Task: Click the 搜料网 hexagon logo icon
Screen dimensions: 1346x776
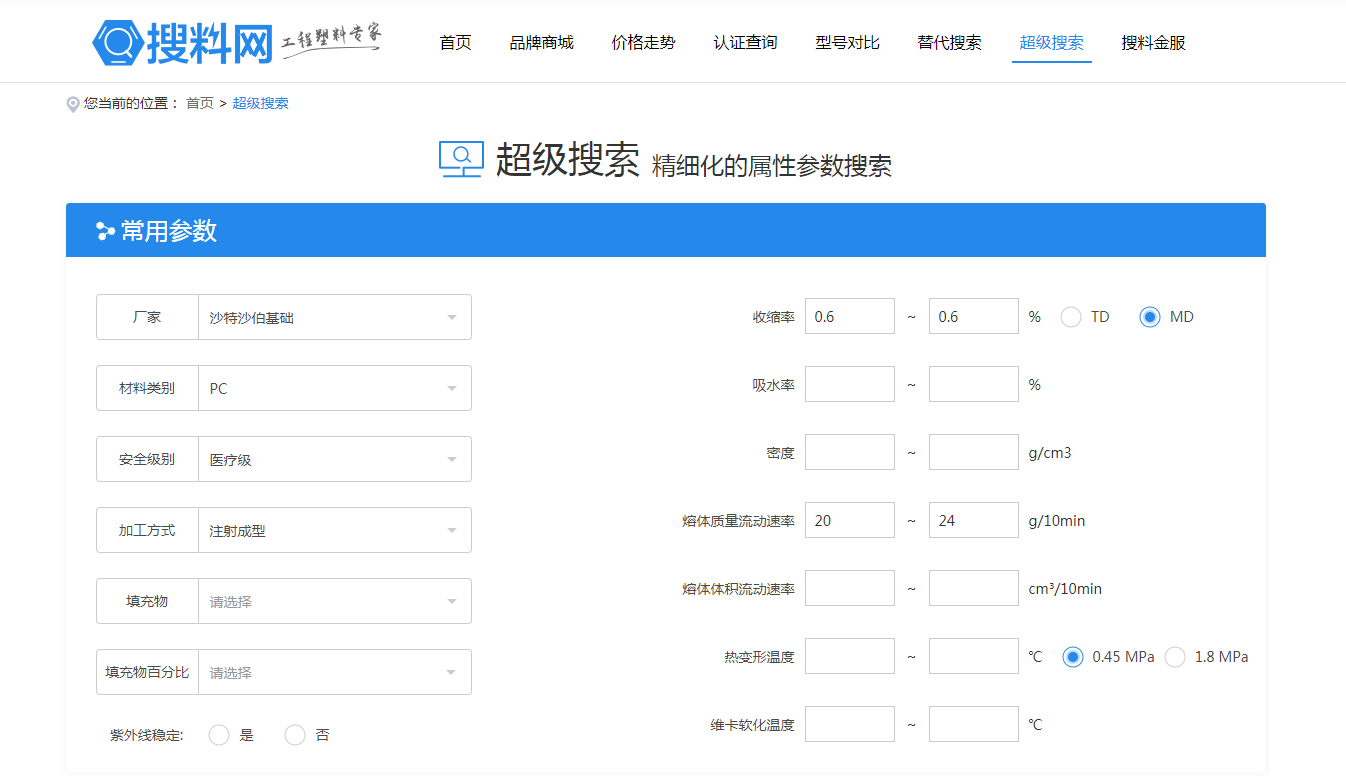Action: (117, 43)
